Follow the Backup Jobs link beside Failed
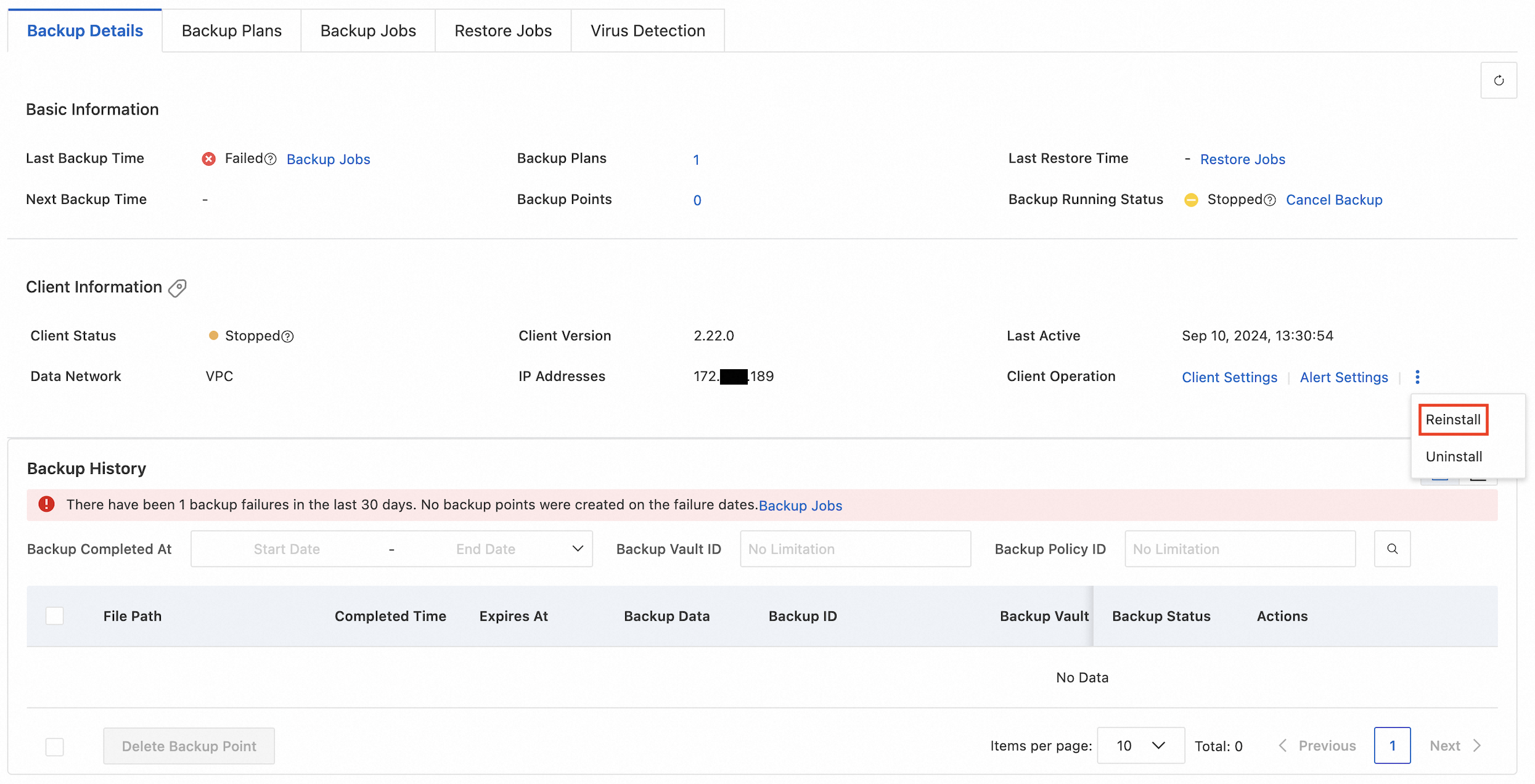 (x=329, y=159)
